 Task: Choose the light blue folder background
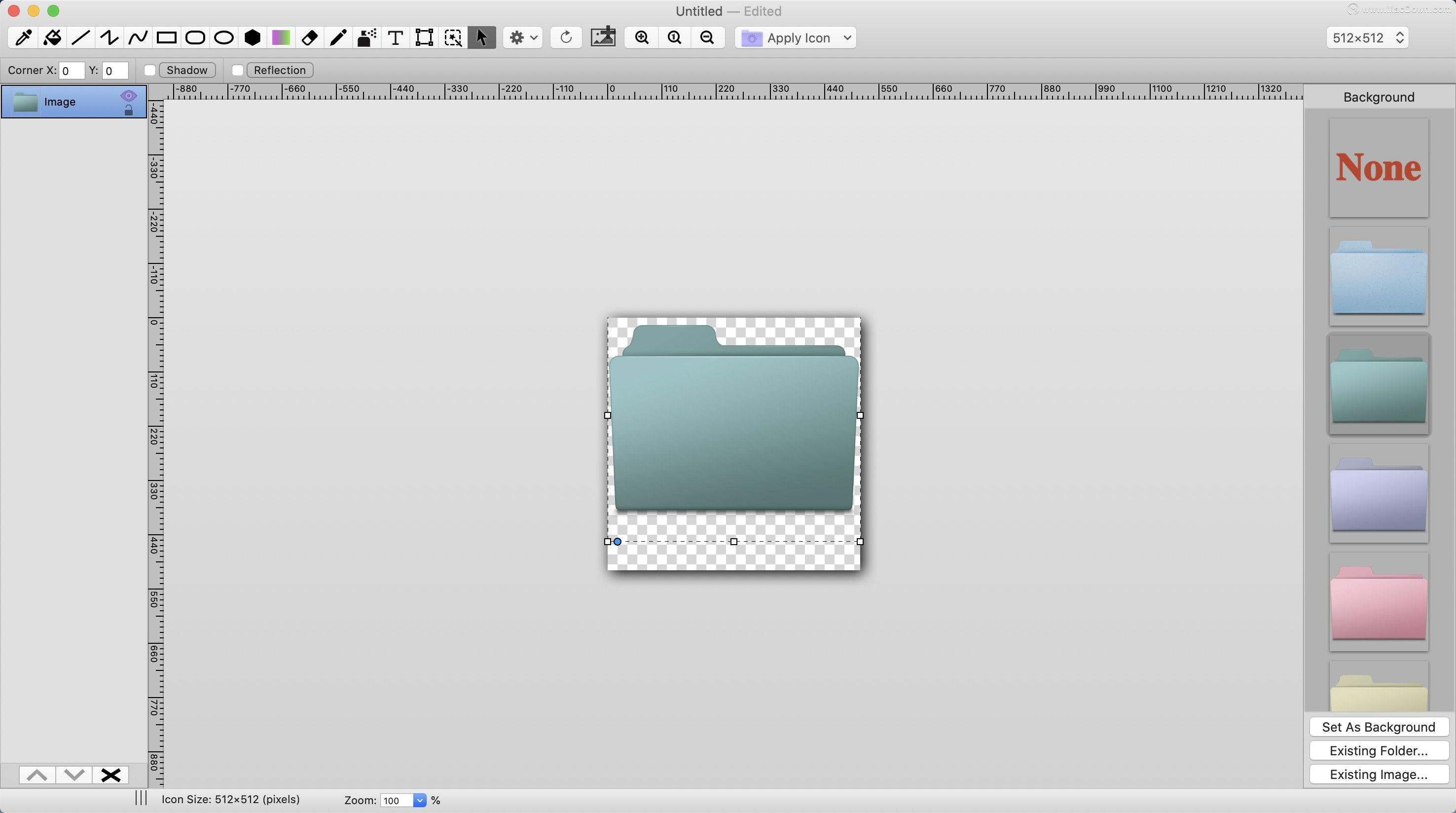[x=1379, y=276]
